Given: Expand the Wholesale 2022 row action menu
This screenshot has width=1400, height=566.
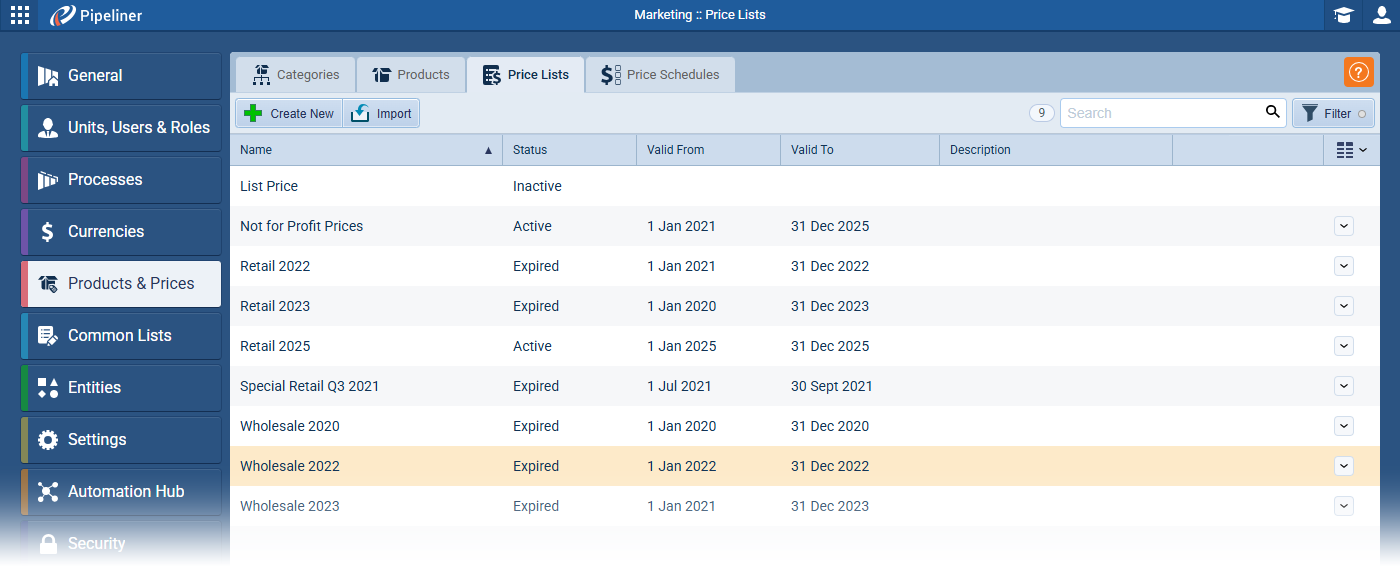Looking at the screenshot, I should coord(1344,466).
